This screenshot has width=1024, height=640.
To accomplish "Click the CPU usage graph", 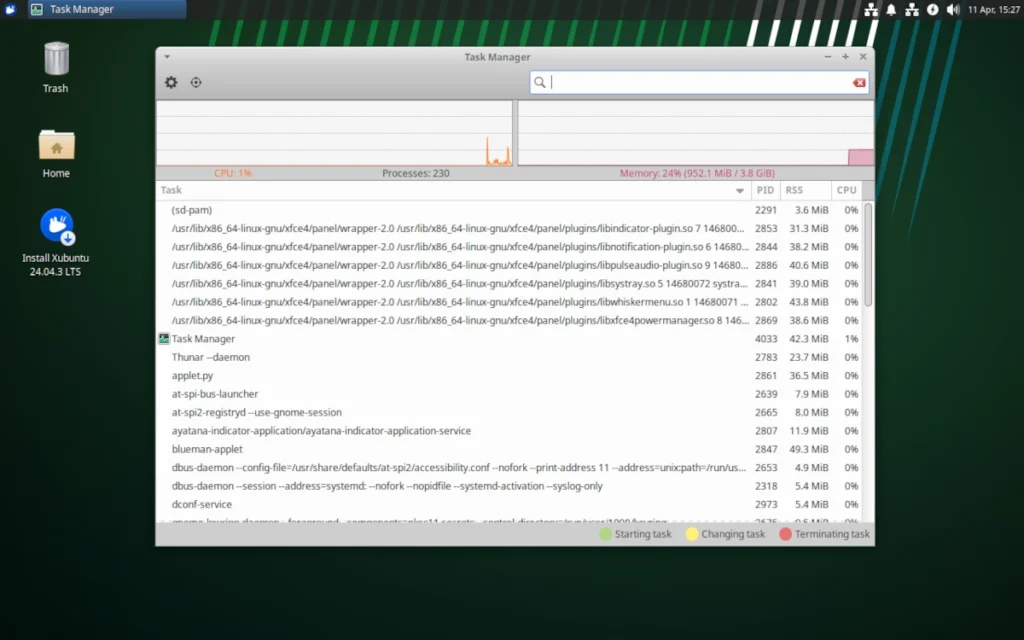I will click(334, 133).
